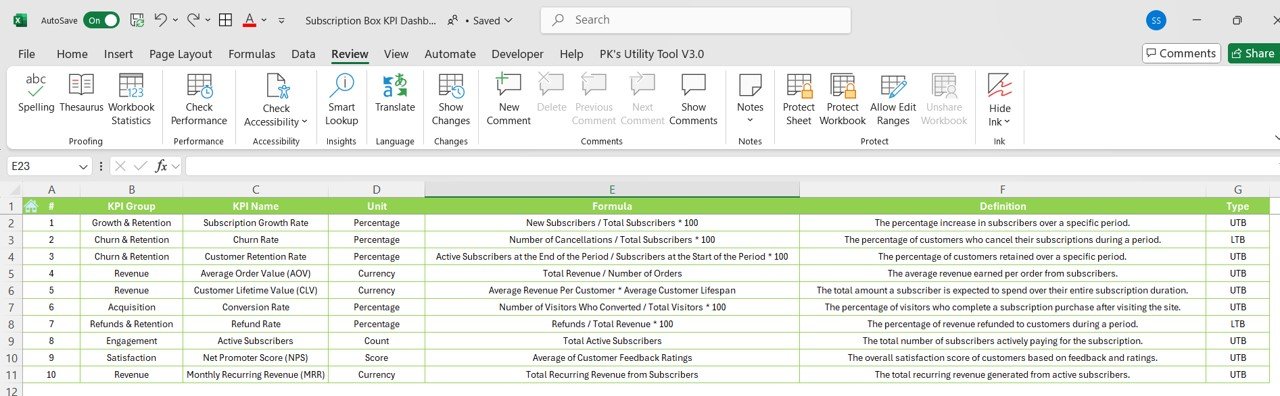Open the PK's Utility Tool V3.0 tab
The width and height of the screenshot is (1280, 396).
[x=652, y=54]
